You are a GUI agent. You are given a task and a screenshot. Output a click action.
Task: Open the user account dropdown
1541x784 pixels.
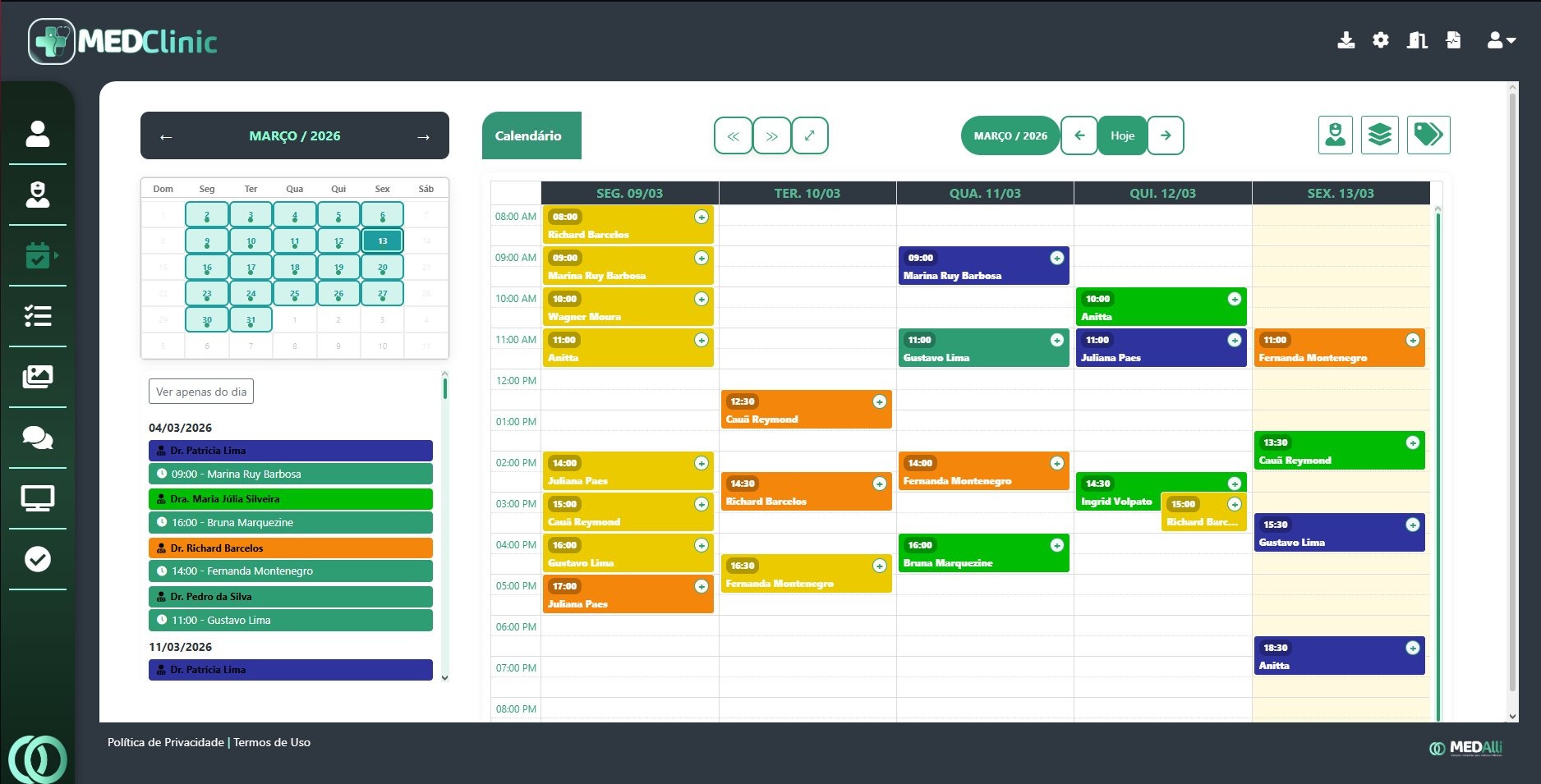click(1502, 39)
